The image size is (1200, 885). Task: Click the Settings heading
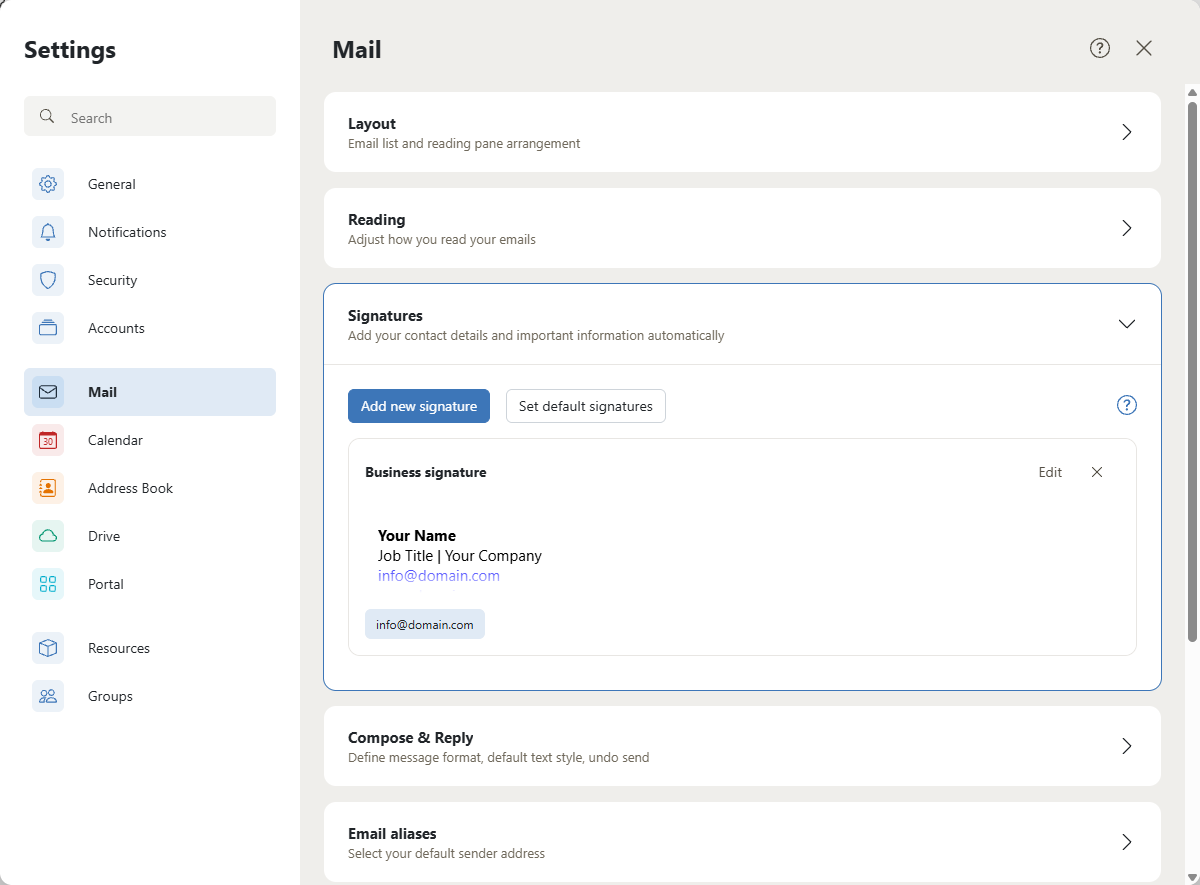point(70,49)
